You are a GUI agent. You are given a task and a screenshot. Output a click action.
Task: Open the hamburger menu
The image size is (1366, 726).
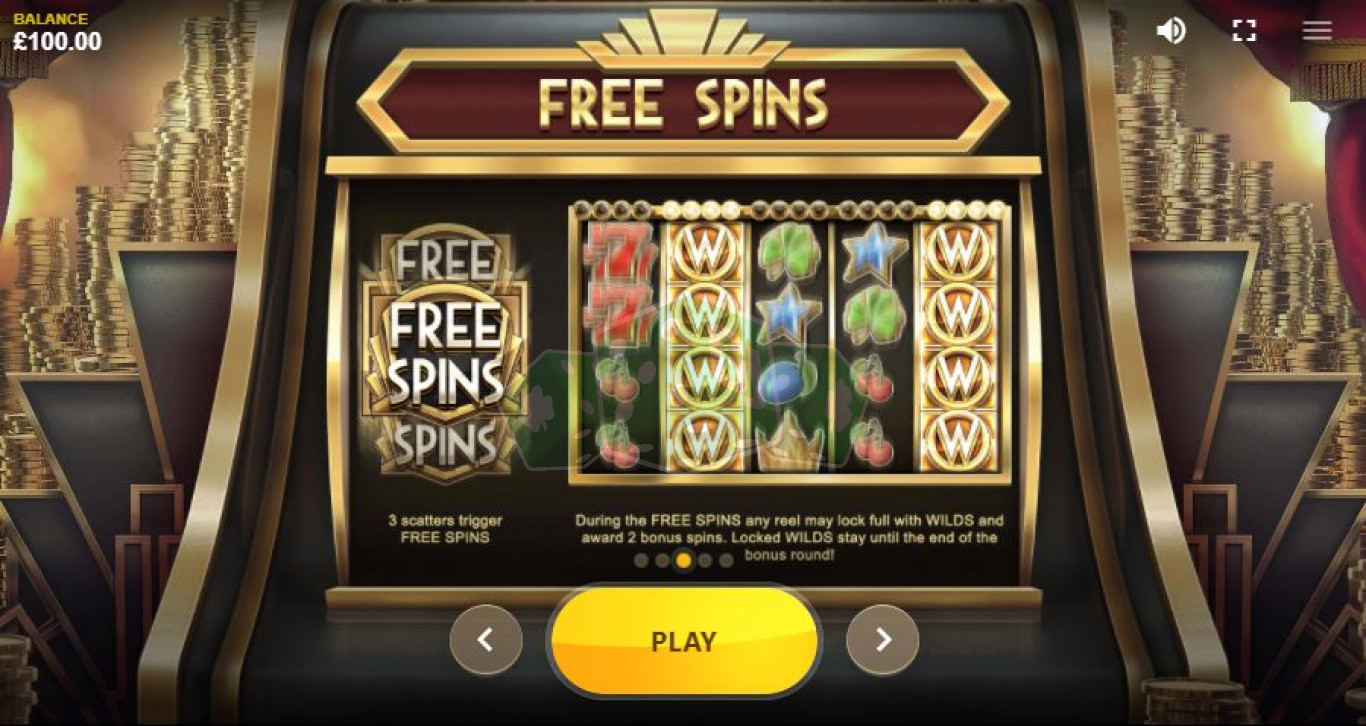tap(1317, 30)
